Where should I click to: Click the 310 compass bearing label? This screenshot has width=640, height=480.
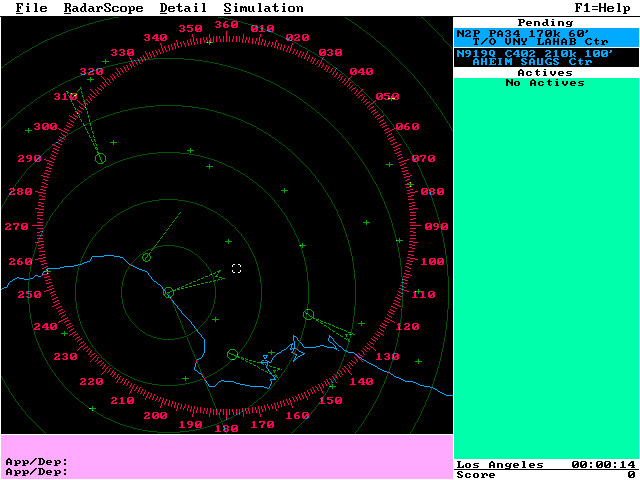click(65, 97)
